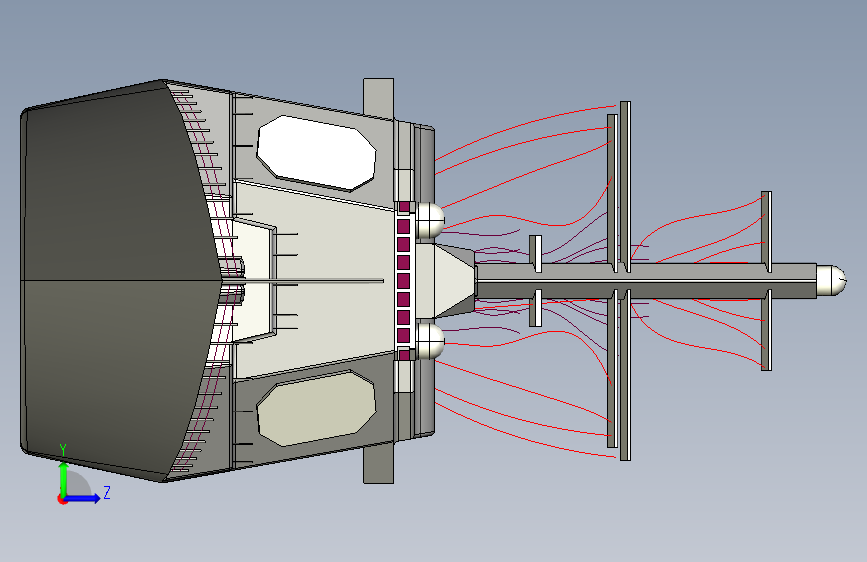
Task: Select the beige octagonal panel on the lower housing
Action: pos(316,408)
